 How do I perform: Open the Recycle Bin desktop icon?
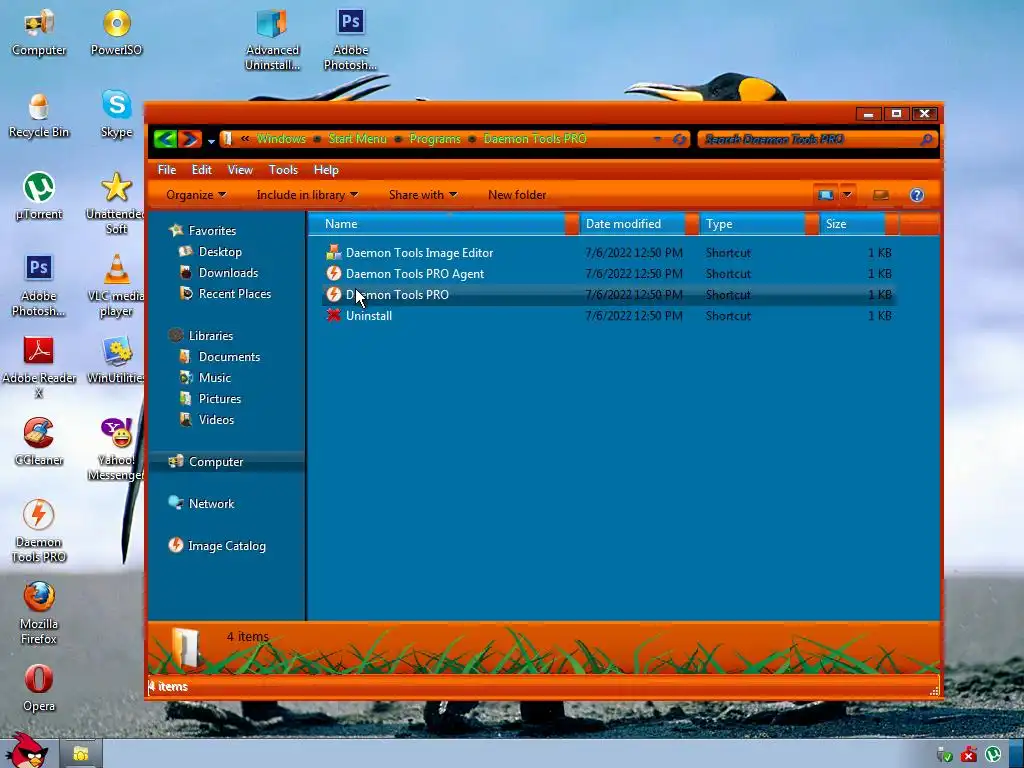[x=39, y=115]
